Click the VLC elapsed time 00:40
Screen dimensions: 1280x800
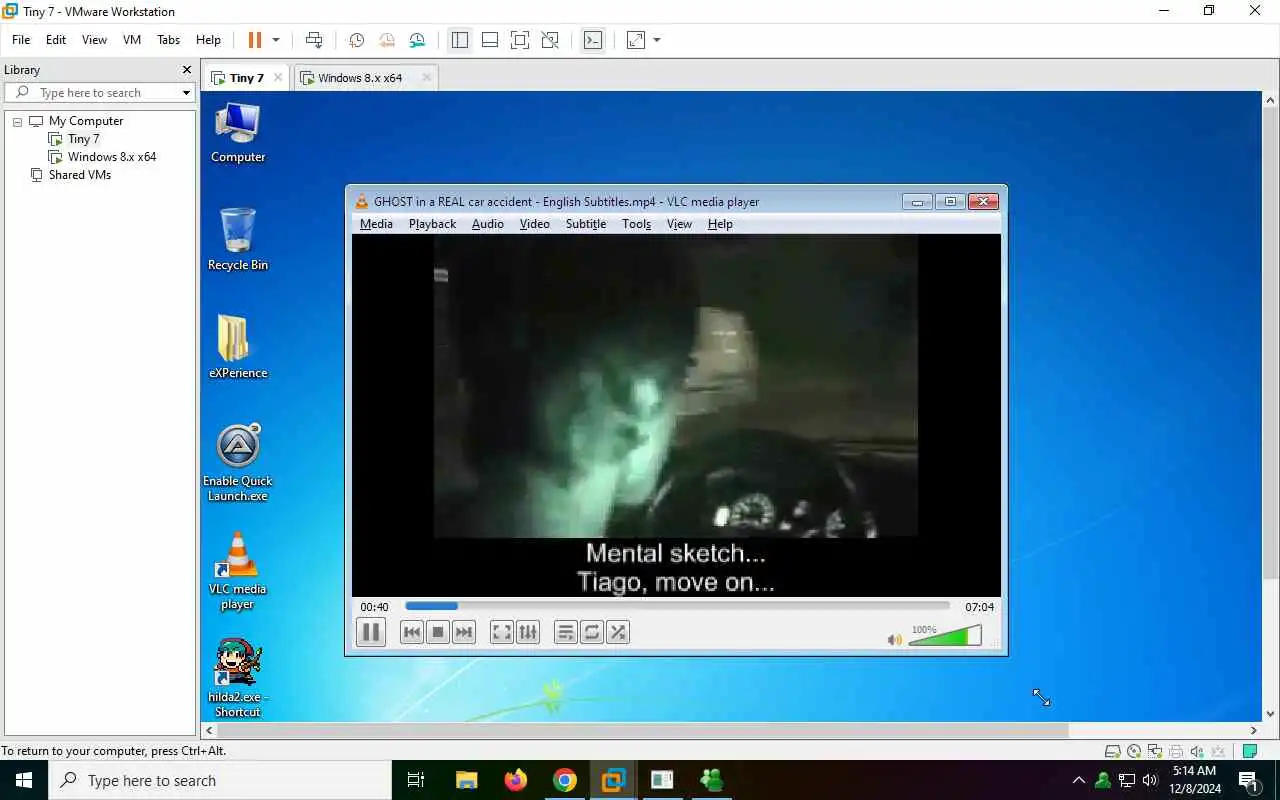click(x=374, y=607)
